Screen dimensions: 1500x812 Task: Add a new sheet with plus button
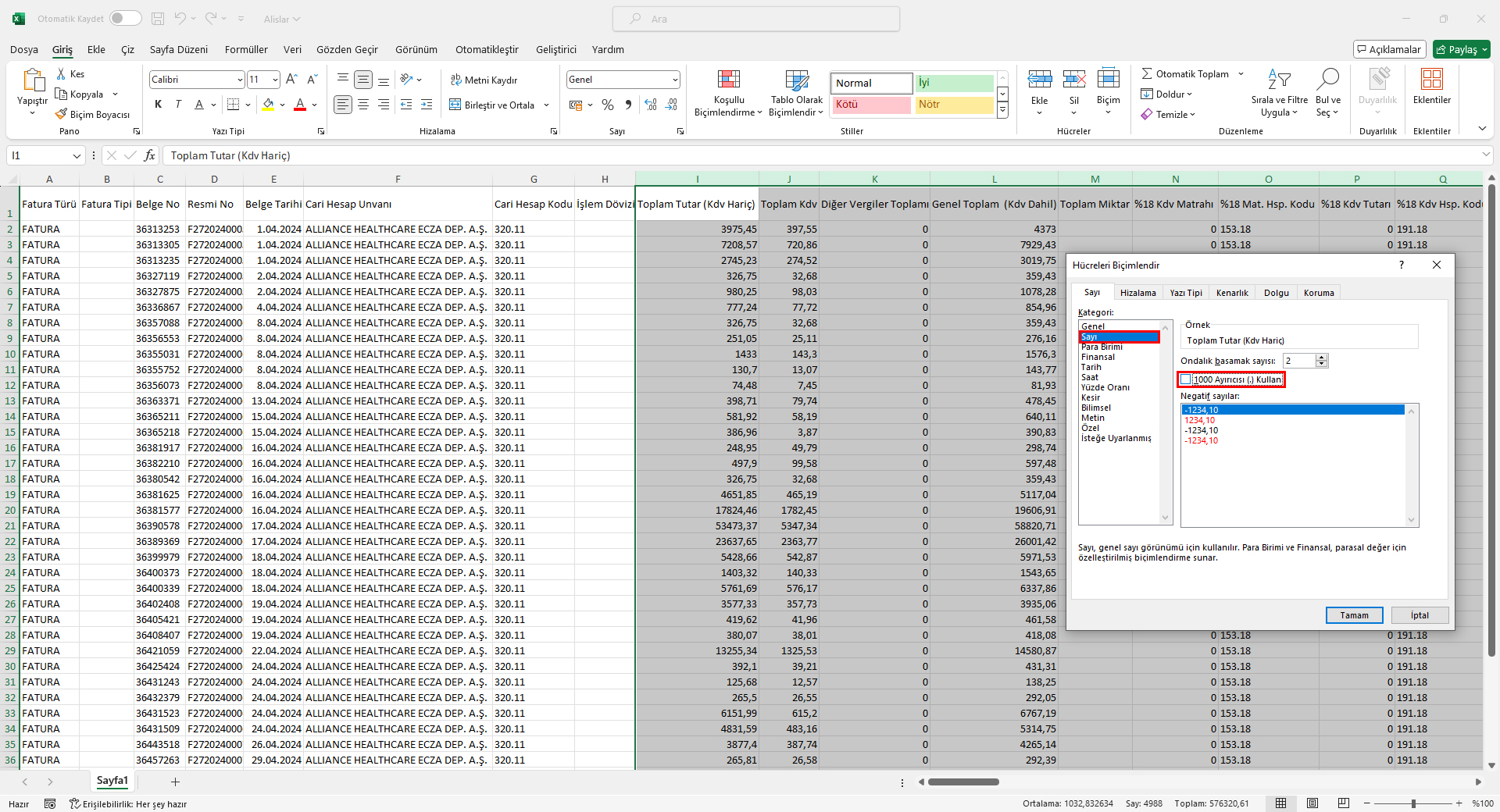(x=175, y=782)
